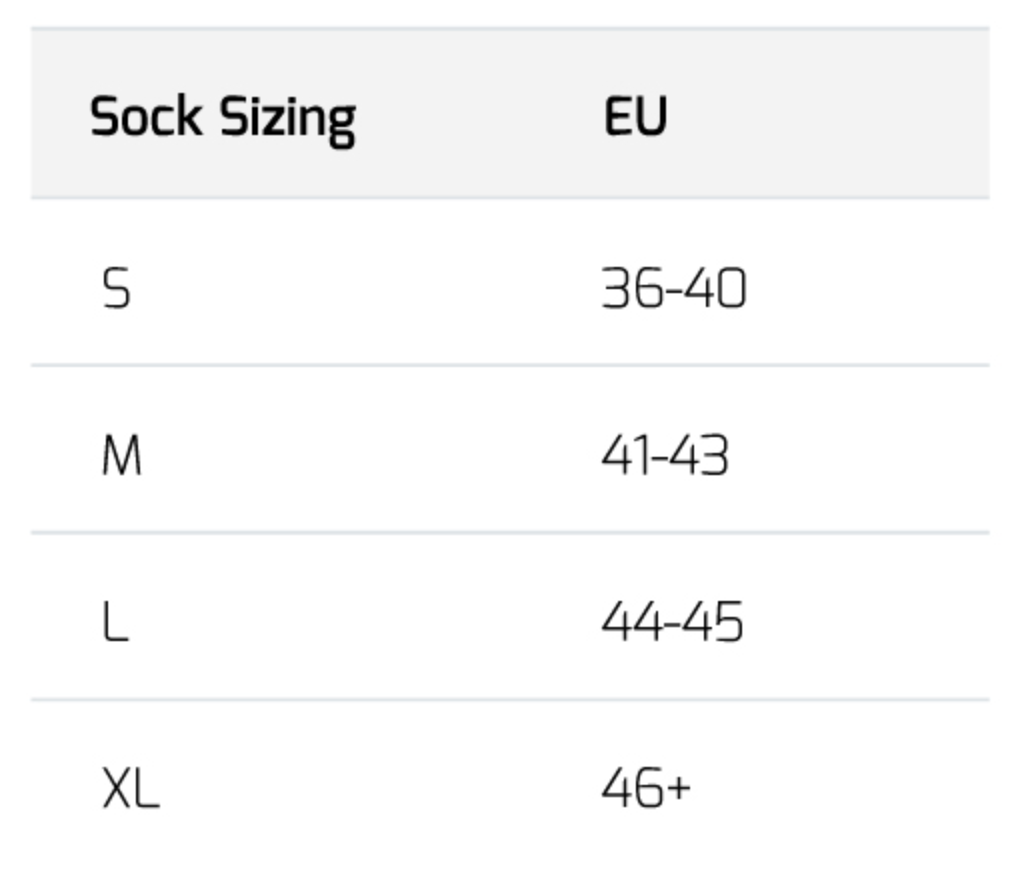Screen dimensions: 1016x894
Task: Click the word Sock in the header
Action: (145, 117)
